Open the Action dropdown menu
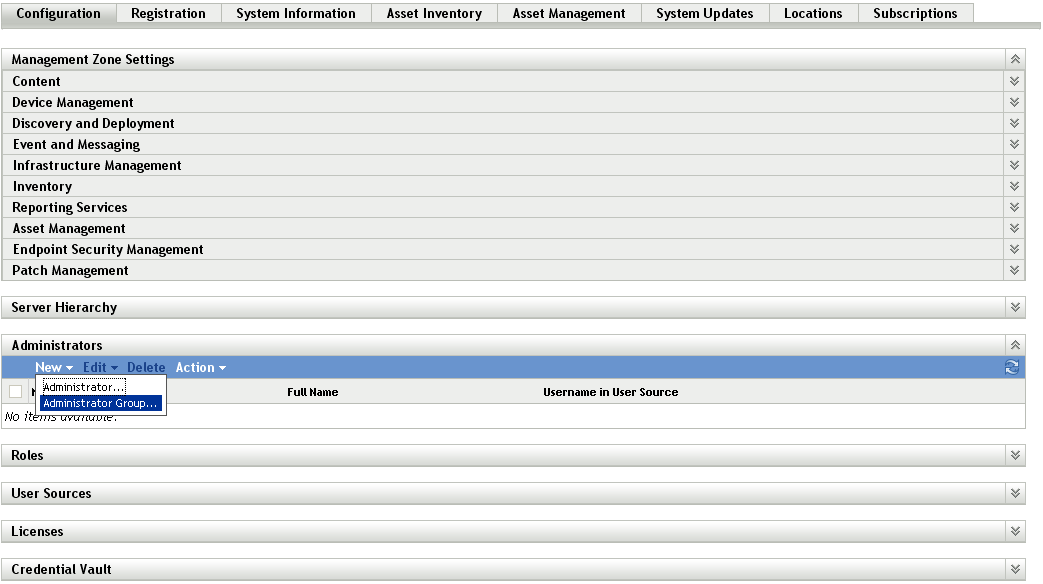This screenshot has width=1043, height=584. 196,367
